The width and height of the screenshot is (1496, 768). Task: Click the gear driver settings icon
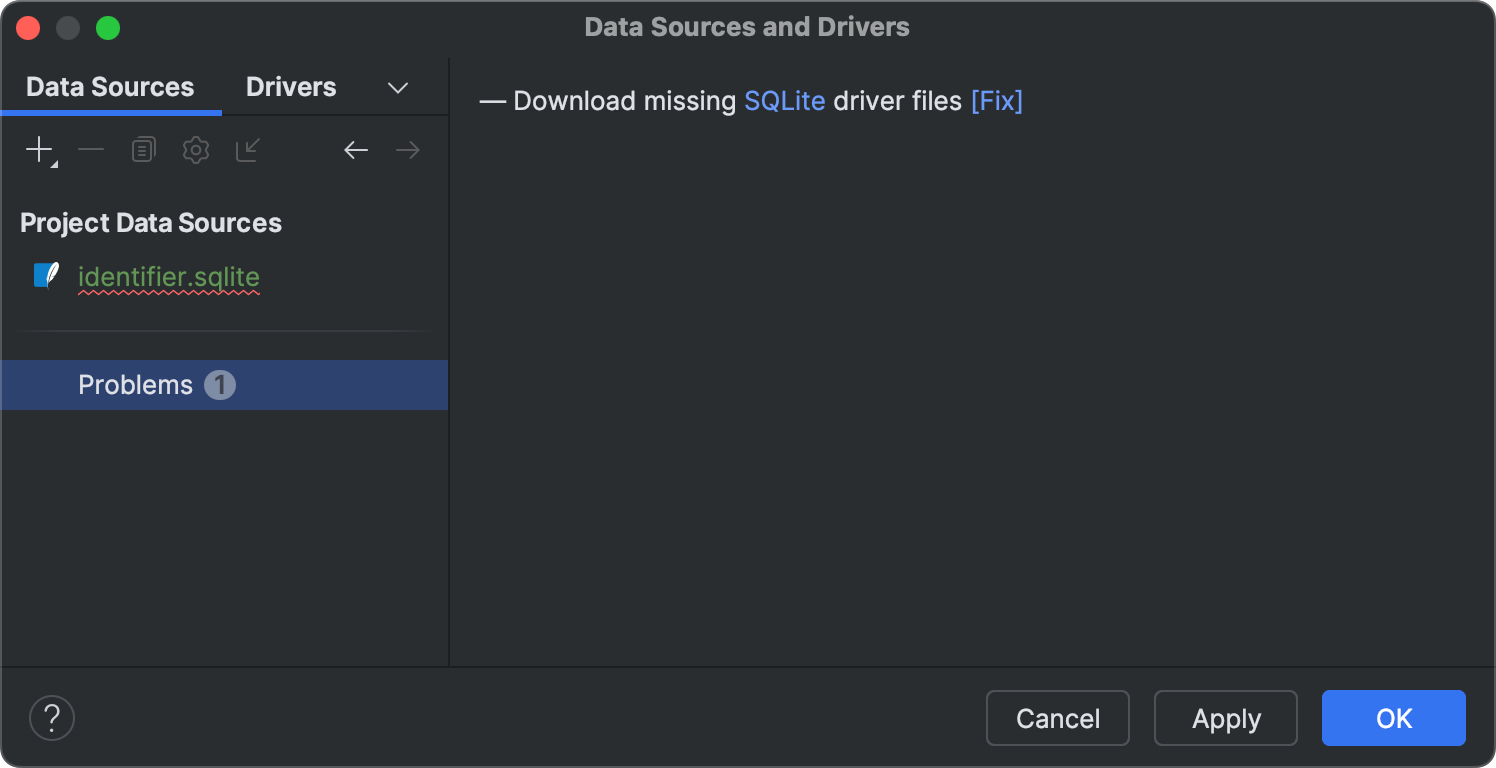(x=195, y=151)
